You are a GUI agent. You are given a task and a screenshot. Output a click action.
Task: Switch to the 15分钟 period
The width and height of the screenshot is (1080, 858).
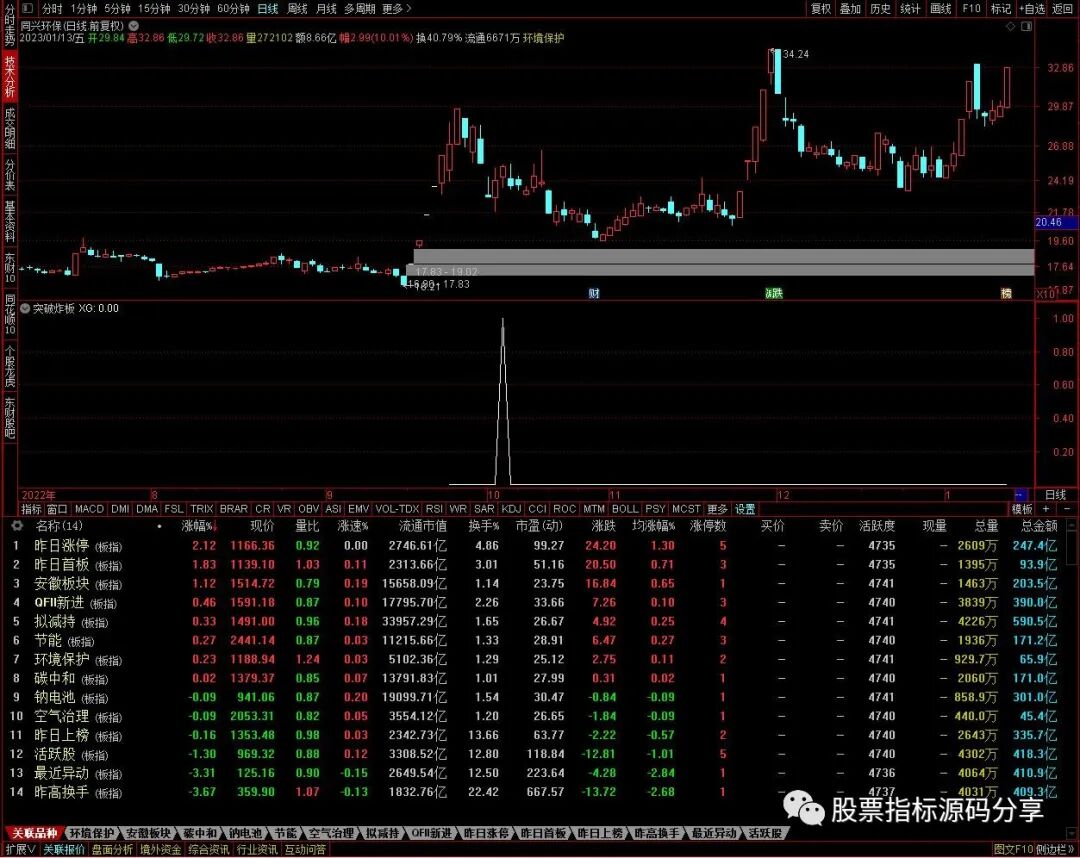154,8
